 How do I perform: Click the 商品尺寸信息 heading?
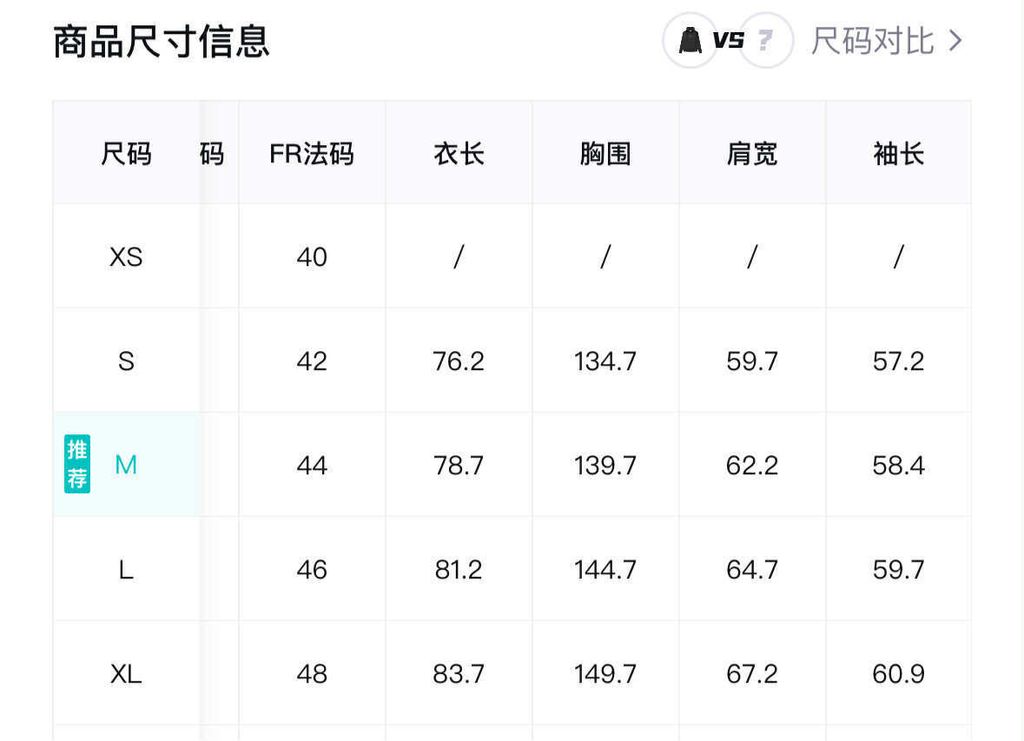[x=161, y=42]
